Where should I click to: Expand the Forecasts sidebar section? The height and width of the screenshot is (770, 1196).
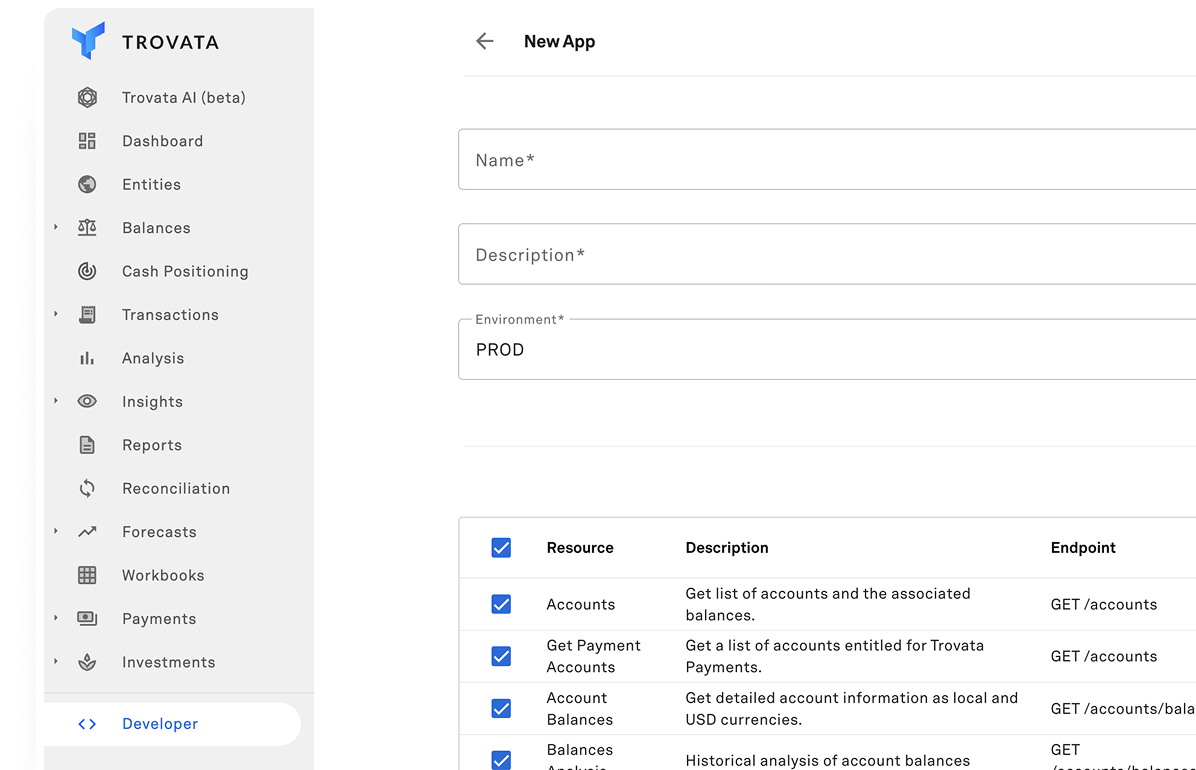(x=55, y=531)
